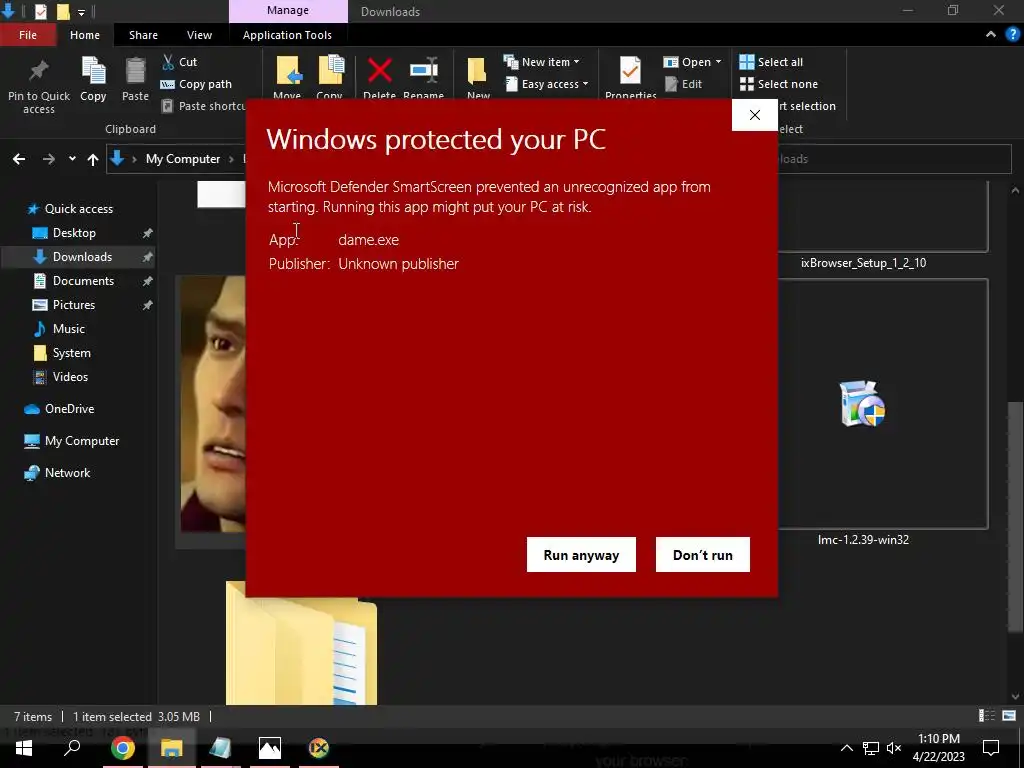Switch to large icons view in status bar
Image resolution: width=1024 pixels, height=768 pixels.
tap(1009, 716)
